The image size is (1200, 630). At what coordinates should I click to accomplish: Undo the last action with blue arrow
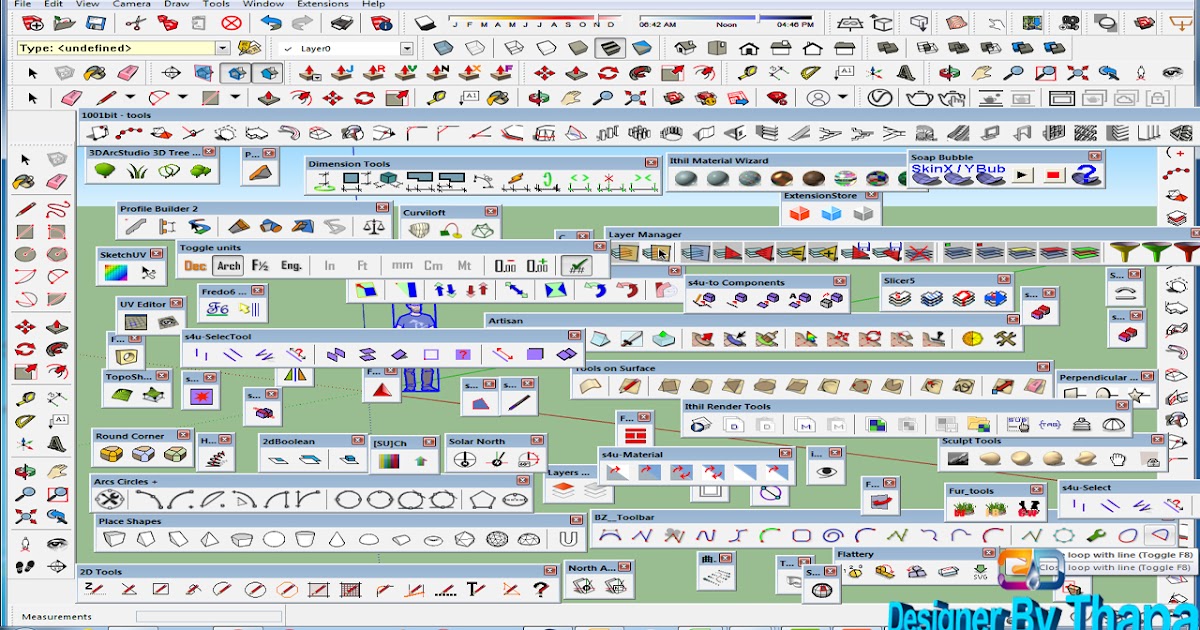[271, 22]
